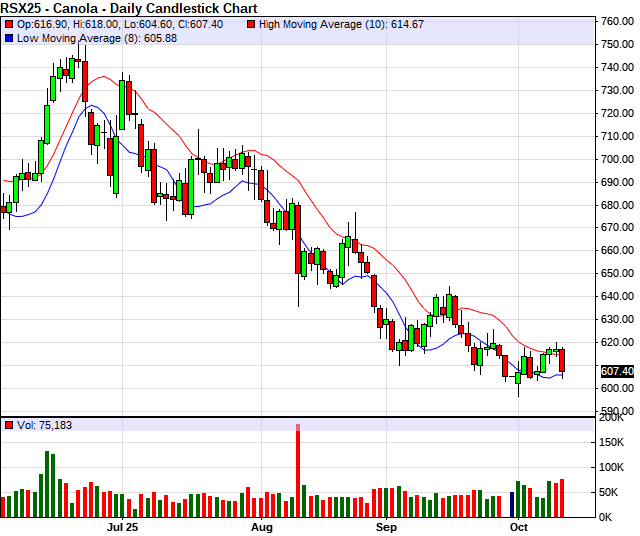
Task: Select the Oct date axis label
Action: pyautogui.click(x=518, y=525)
